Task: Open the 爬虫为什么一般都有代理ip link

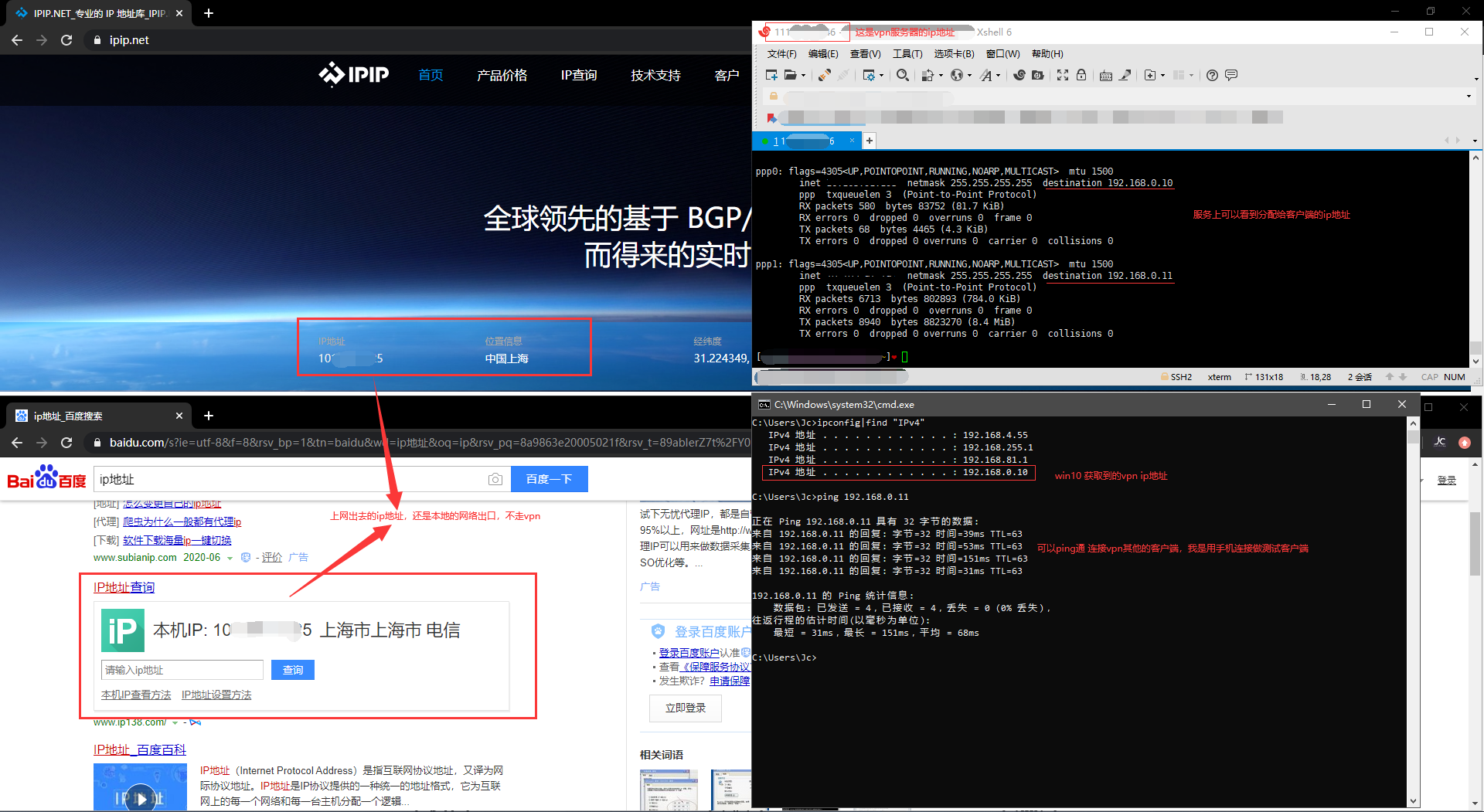Action: pos(182,522)
